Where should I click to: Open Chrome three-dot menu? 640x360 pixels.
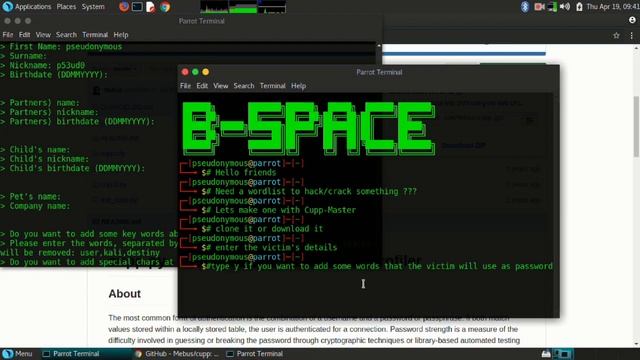(631, 36)
